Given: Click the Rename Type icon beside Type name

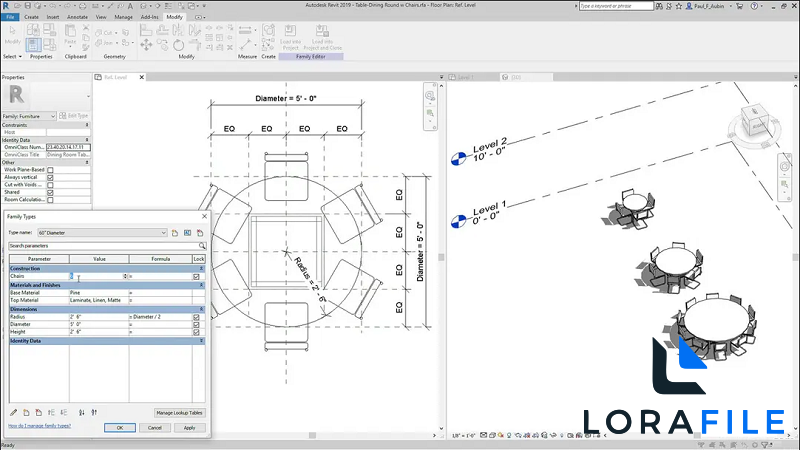Looking at the screenshot, I should tap(188, 233).
